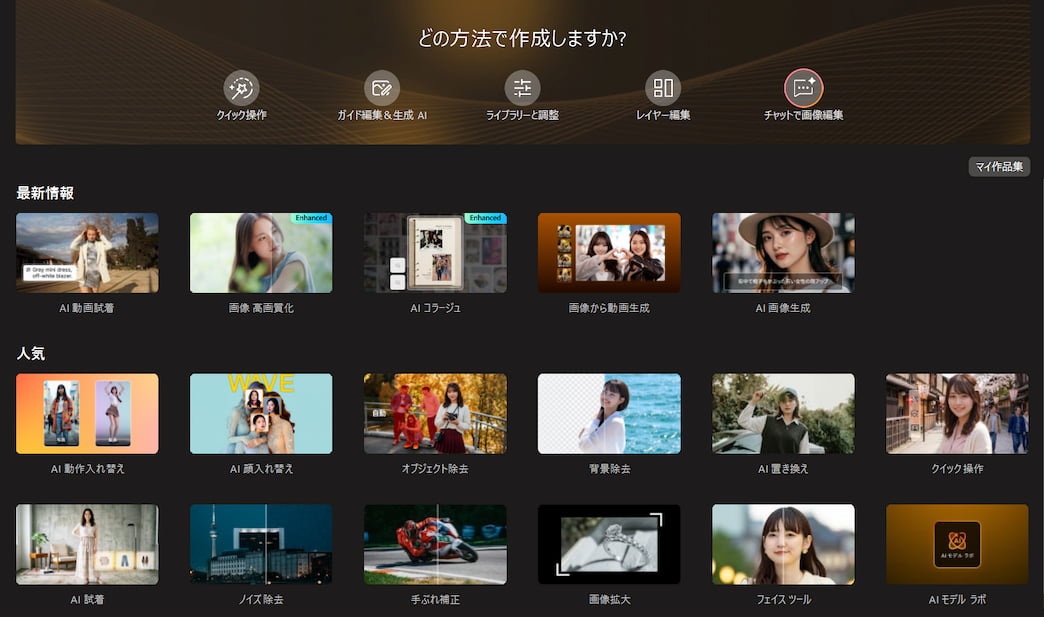Click the AI 動作入れ替え caption
This screenshot has width=1044, height=617.
(x=87, y=469)
